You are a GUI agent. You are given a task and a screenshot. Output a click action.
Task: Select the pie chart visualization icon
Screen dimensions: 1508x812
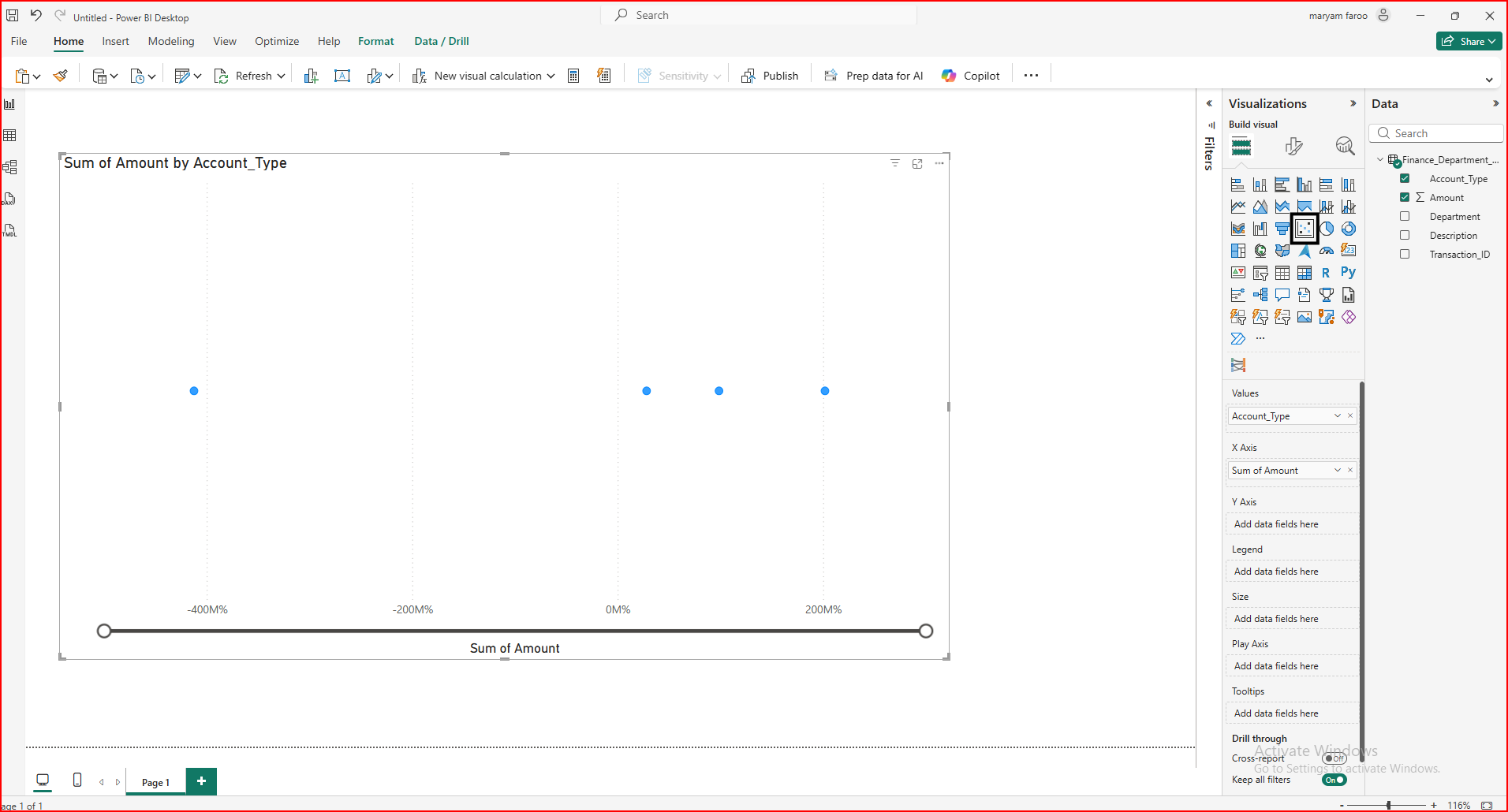pos(1327,229)
